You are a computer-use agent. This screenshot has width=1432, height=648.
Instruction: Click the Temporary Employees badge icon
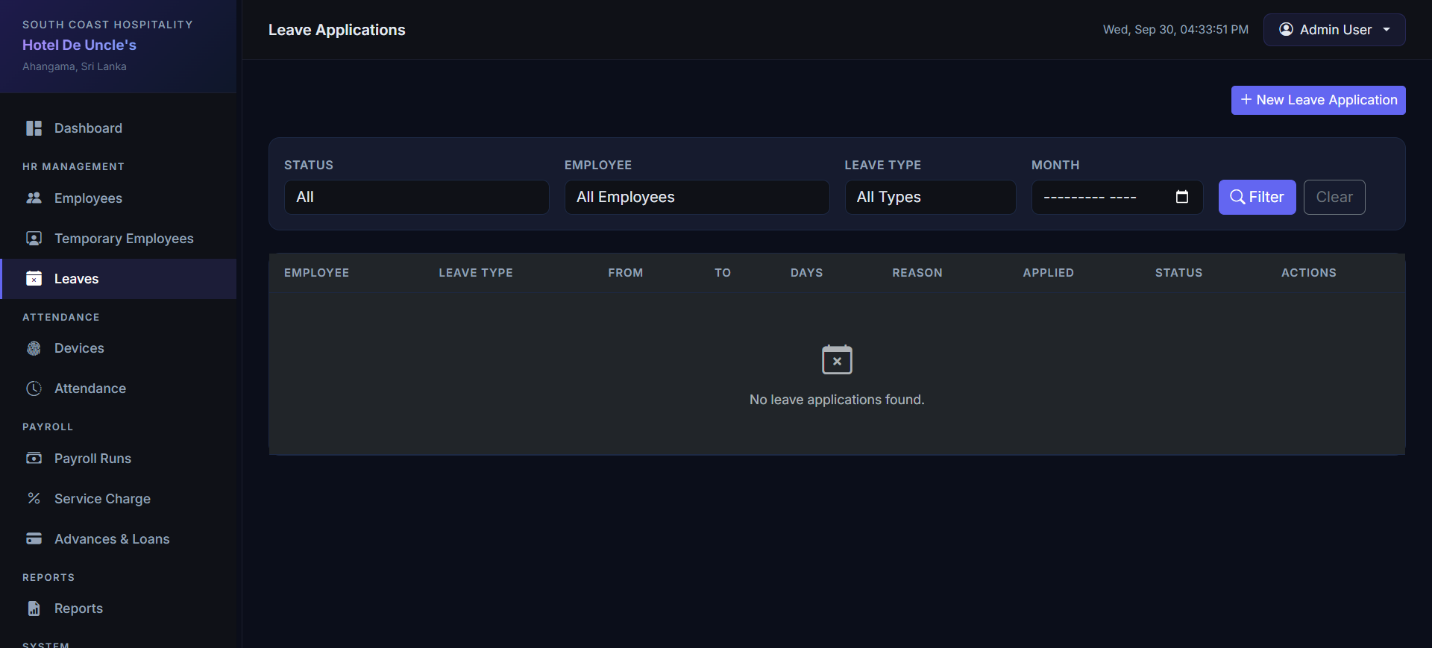[x=34, y=238]
